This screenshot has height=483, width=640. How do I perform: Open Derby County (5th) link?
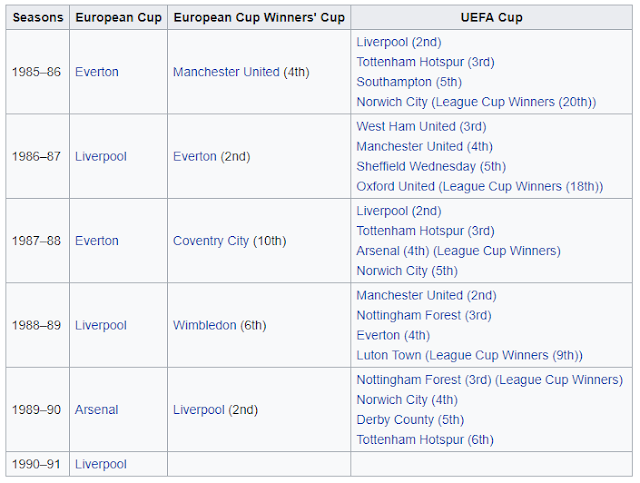[x=410, y=420]
